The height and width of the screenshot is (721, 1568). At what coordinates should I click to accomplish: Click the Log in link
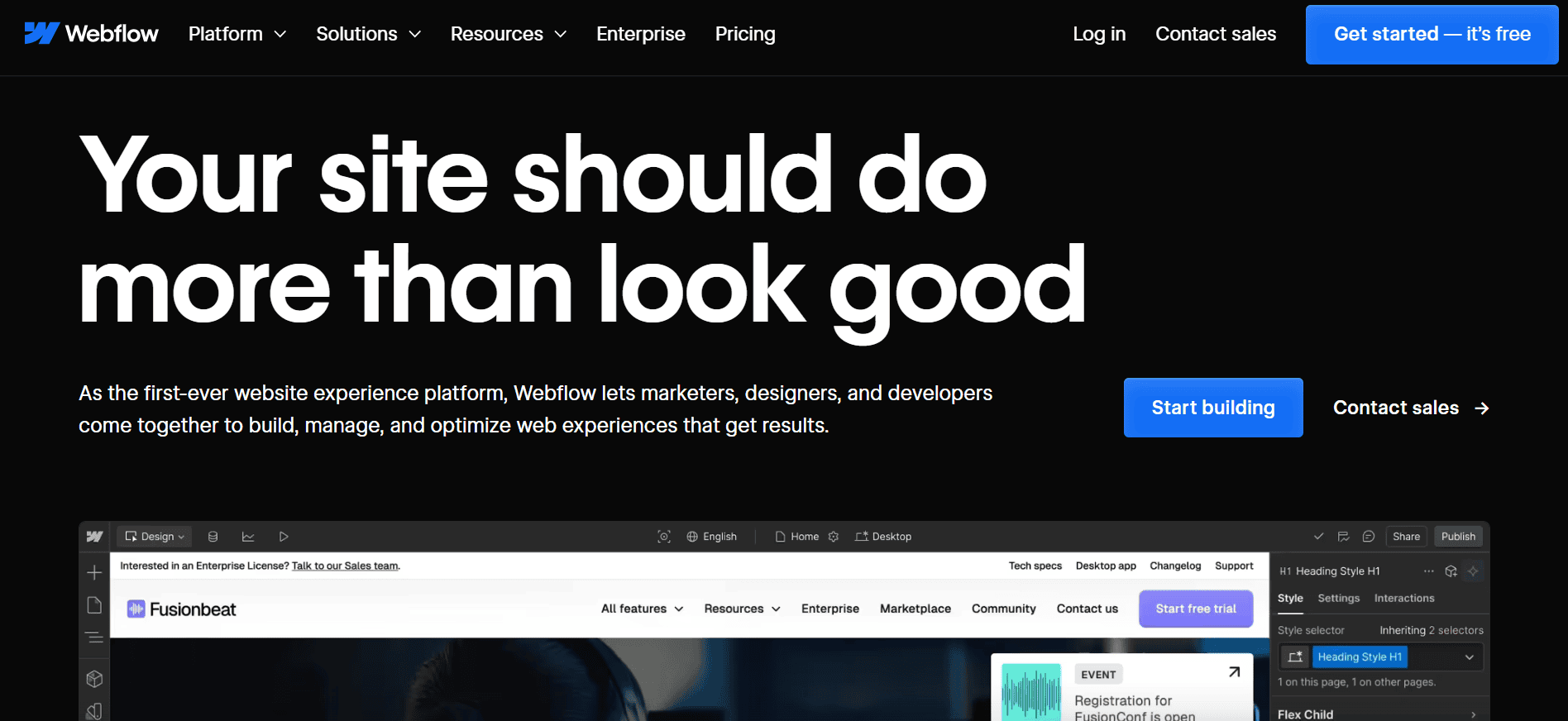coord(1098,34)
